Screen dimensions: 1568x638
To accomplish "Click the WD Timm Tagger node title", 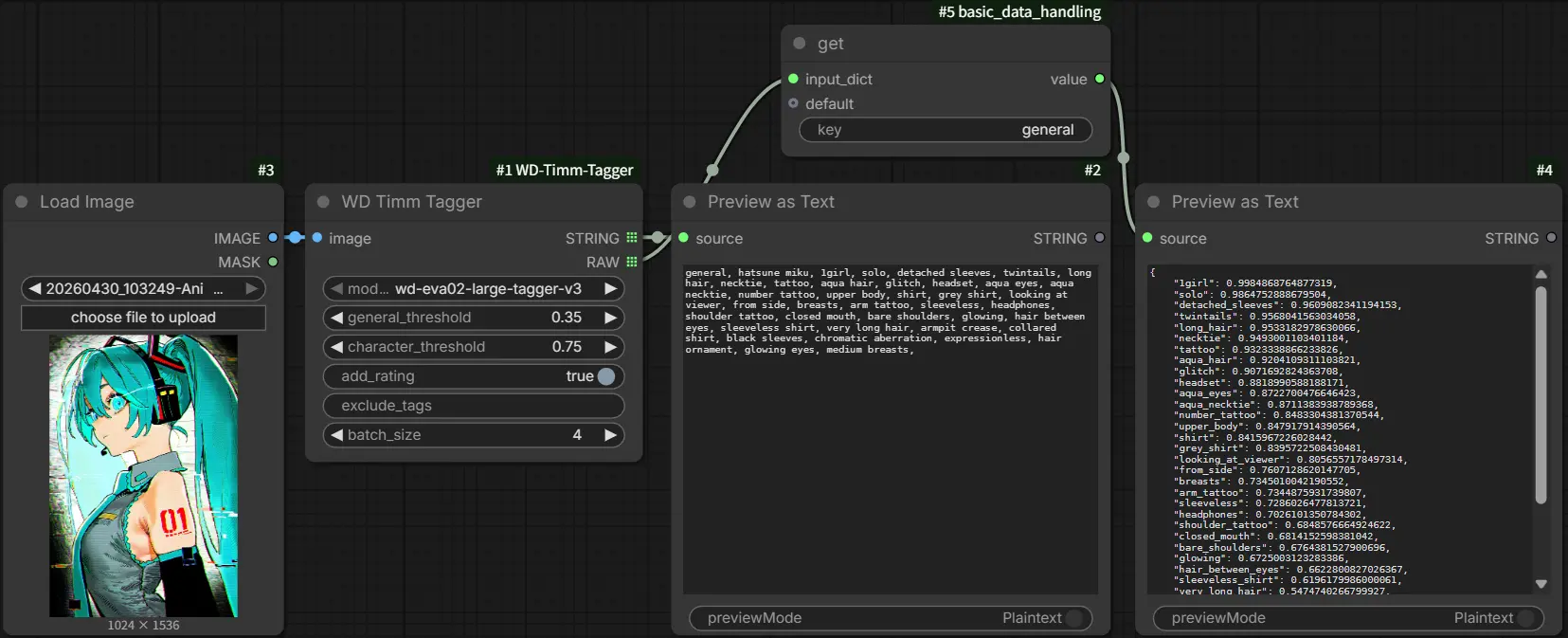I will point(412,202).
